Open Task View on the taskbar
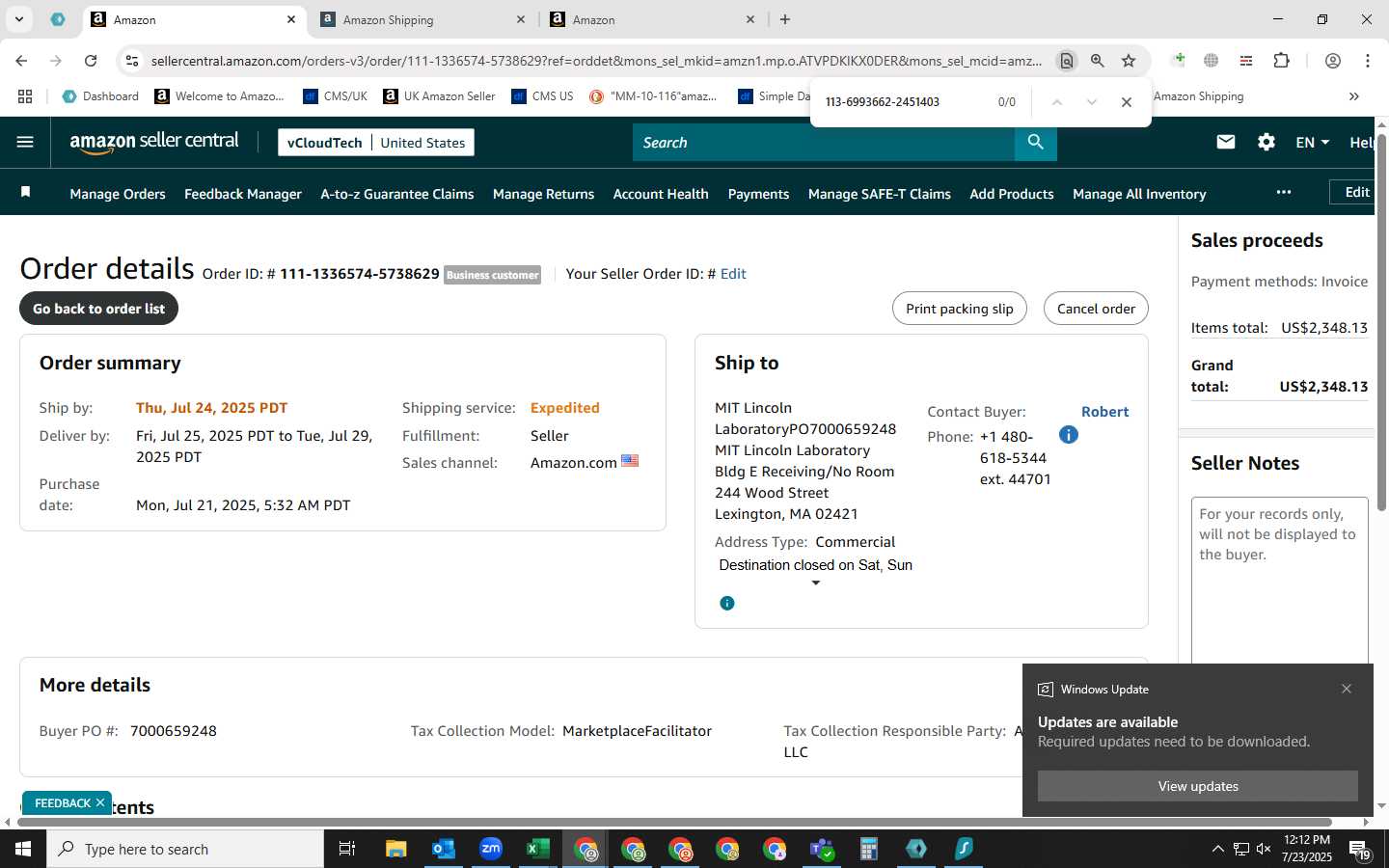The width and height of the screenshot is (1389, 868). (x=347, y=849)
